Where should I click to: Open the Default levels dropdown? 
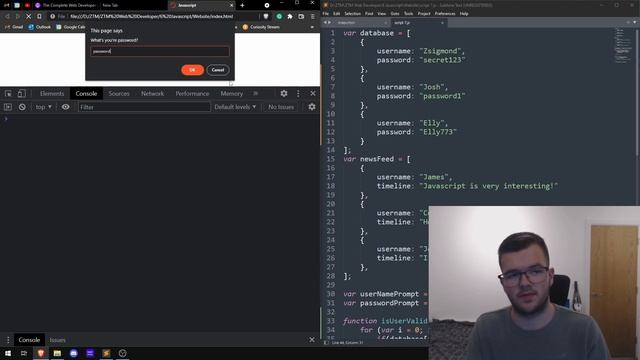point(235,107)
